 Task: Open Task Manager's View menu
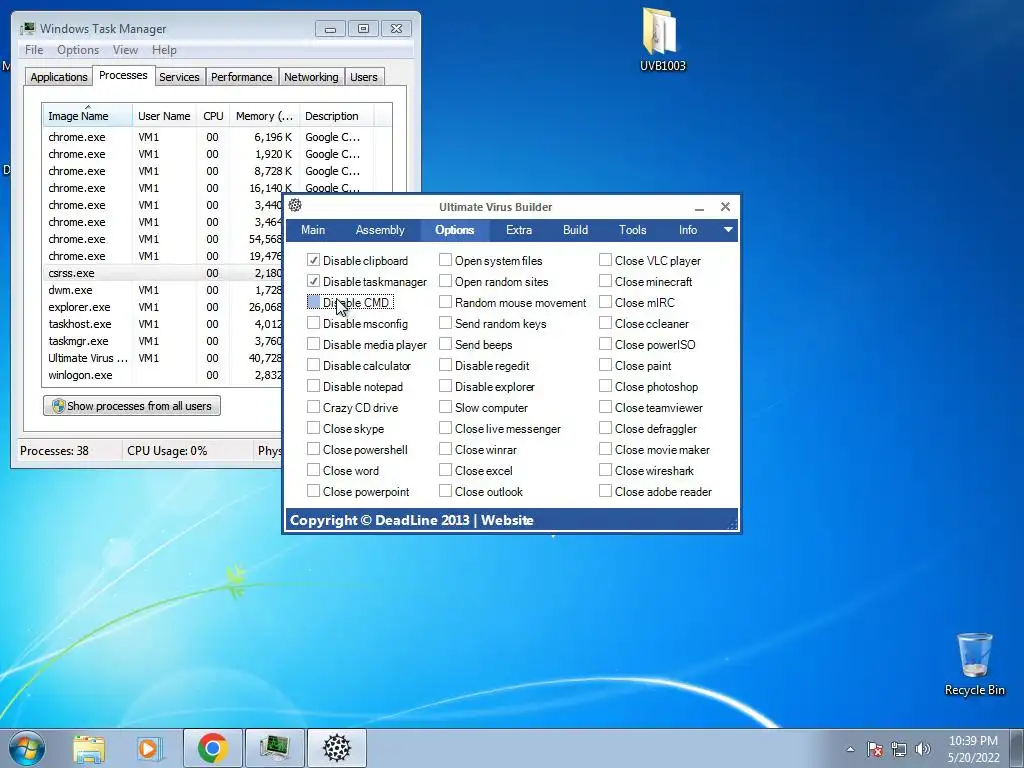pyautogui.click(x=125, y=50)
